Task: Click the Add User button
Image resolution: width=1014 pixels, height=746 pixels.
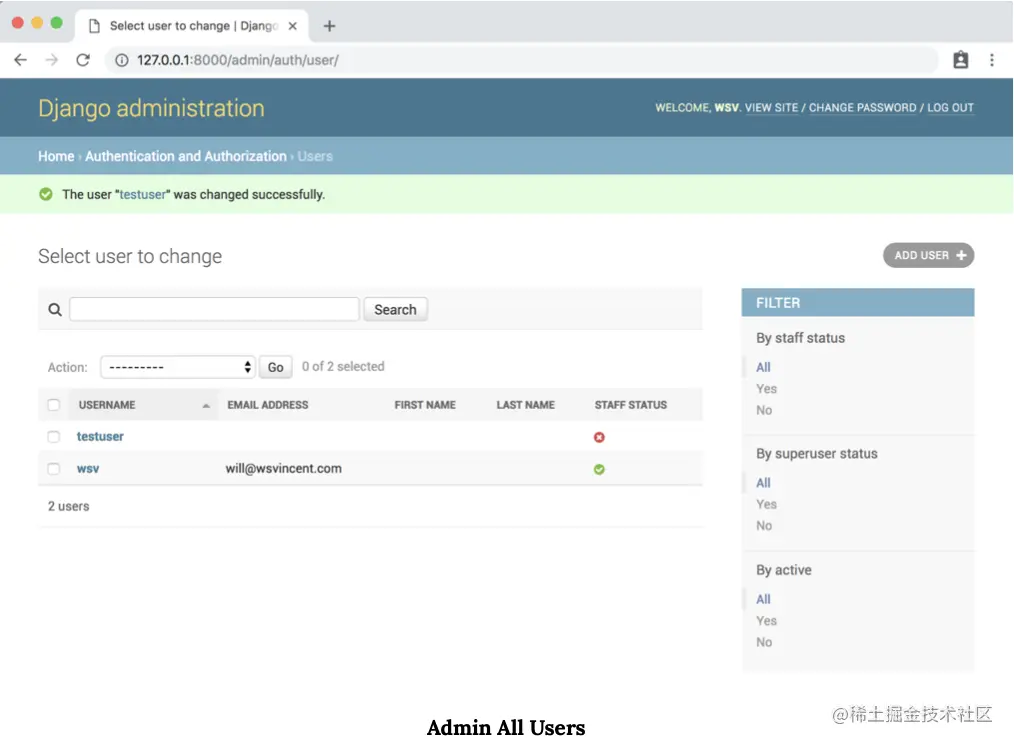Action: 928,255
